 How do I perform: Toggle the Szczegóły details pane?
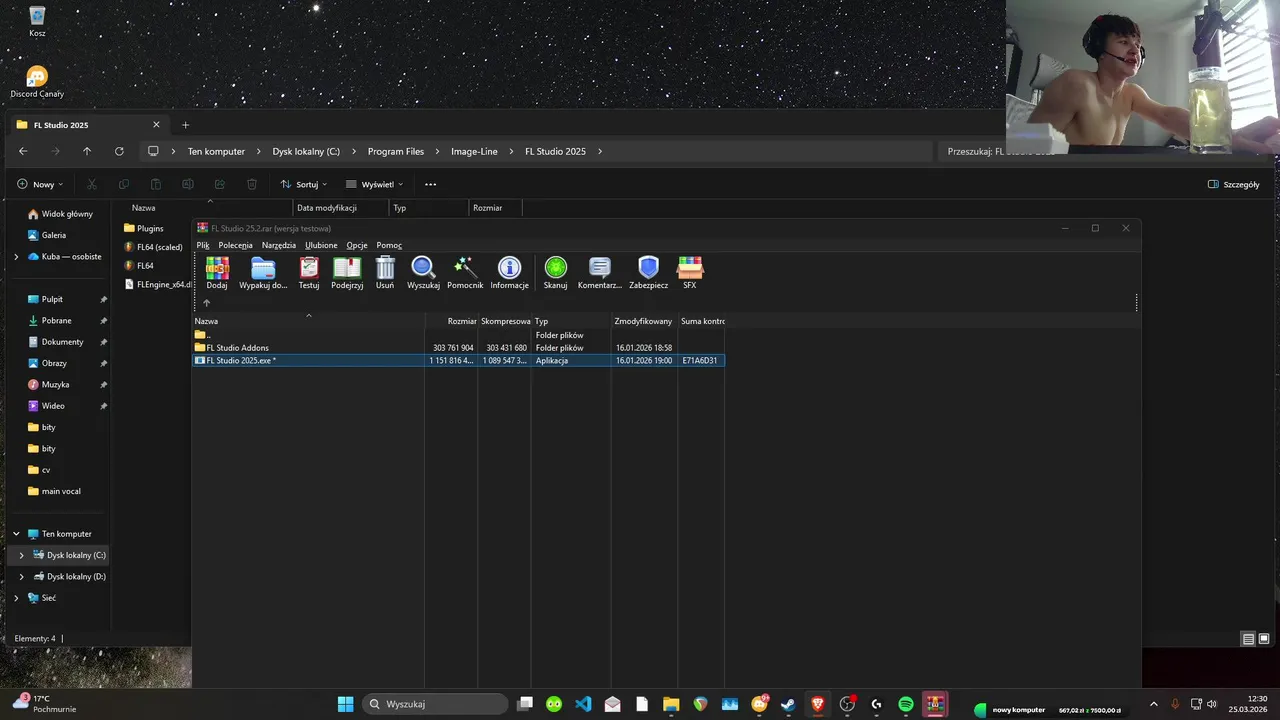(x=1234, y=184)
